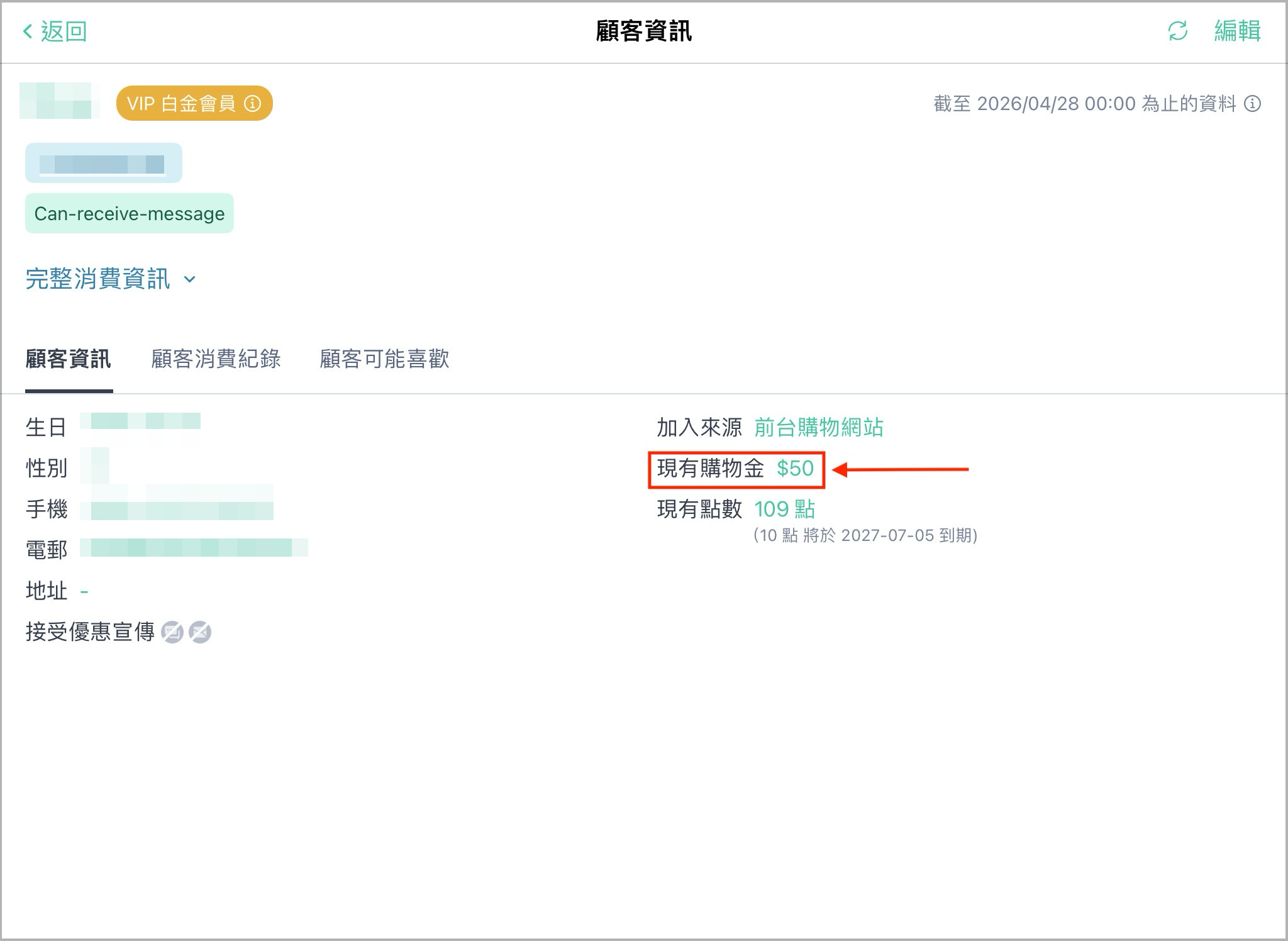Click the VIP 白金會員 badge

tap(194, 103)
